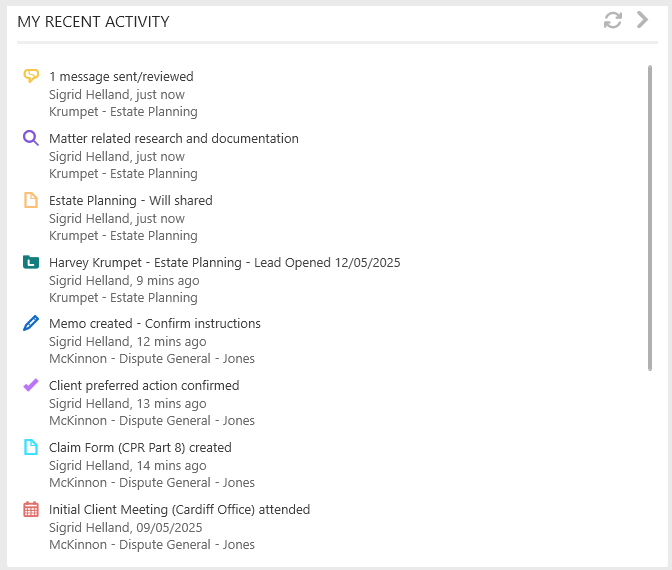Click the orange document icon for Will shared
Viewport: 672px width, 570px height.
pyautogui.click(x=31, y=200)
